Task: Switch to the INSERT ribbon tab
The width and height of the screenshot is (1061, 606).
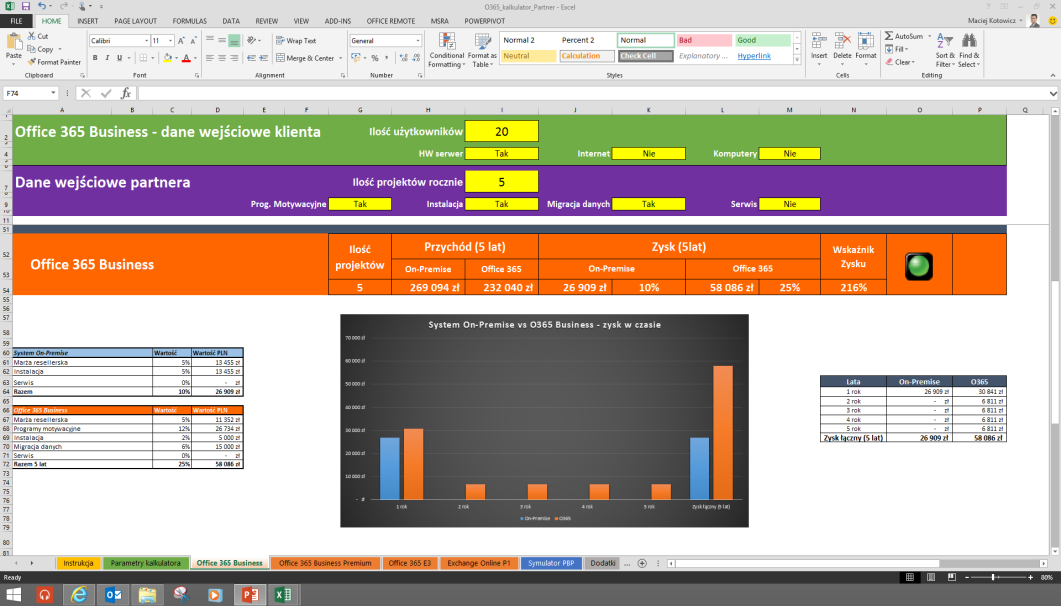Action: 87,21
